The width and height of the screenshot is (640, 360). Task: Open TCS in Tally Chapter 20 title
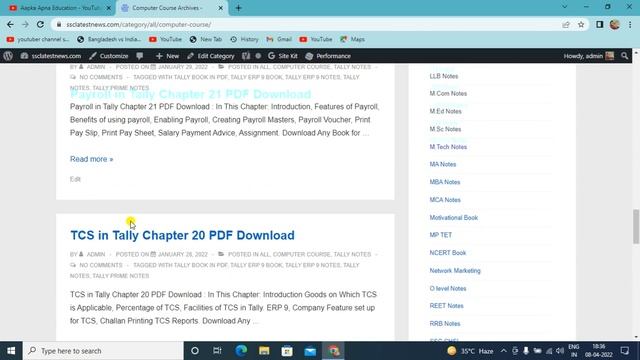point(182,235)
